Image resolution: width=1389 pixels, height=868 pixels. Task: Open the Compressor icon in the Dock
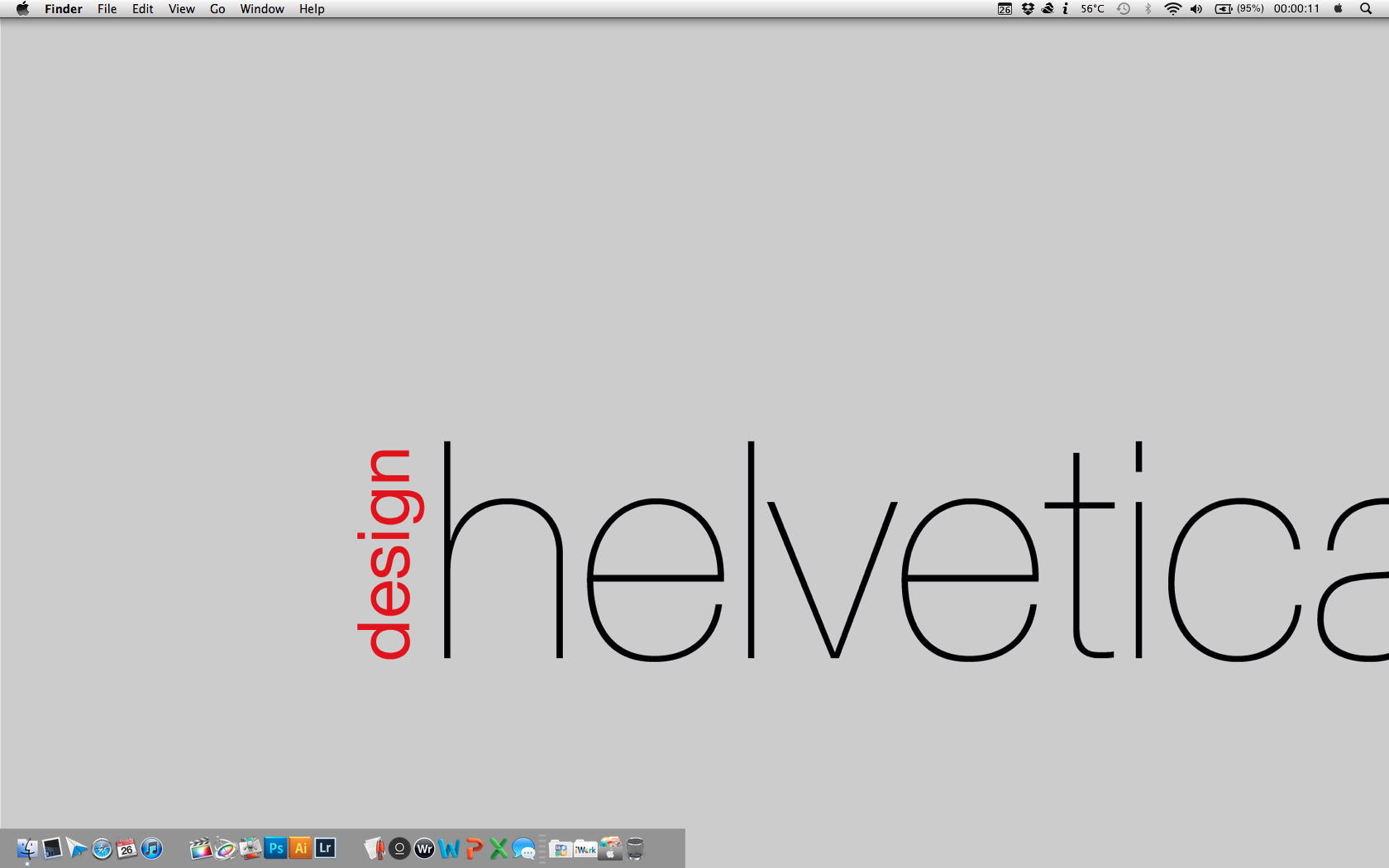251,849
